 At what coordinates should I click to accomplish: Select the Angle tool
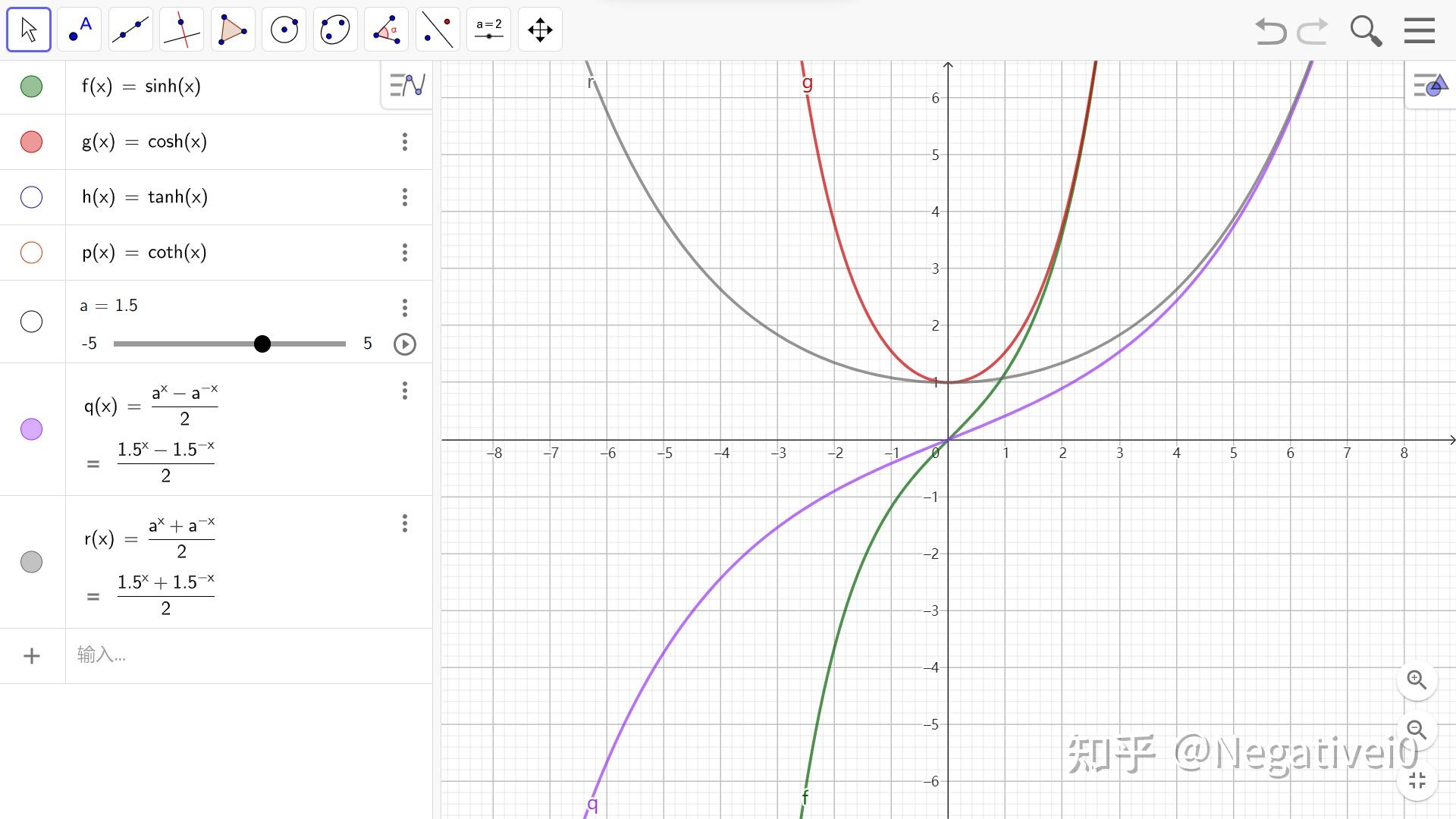(386, 30)
